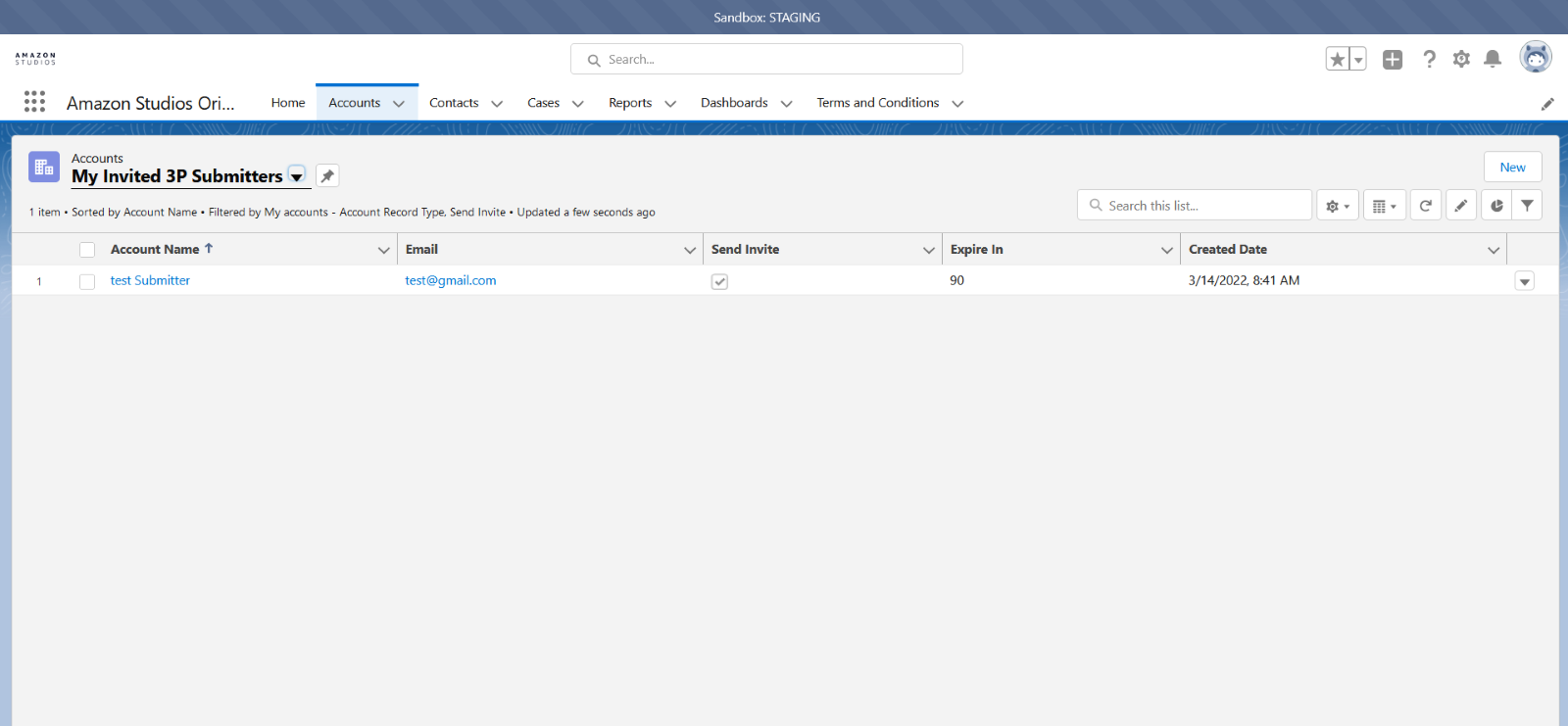Screen dimensions: 1568x726
Task: Open Send Invite column actions chevron
Action: click(x=929, y=250)
